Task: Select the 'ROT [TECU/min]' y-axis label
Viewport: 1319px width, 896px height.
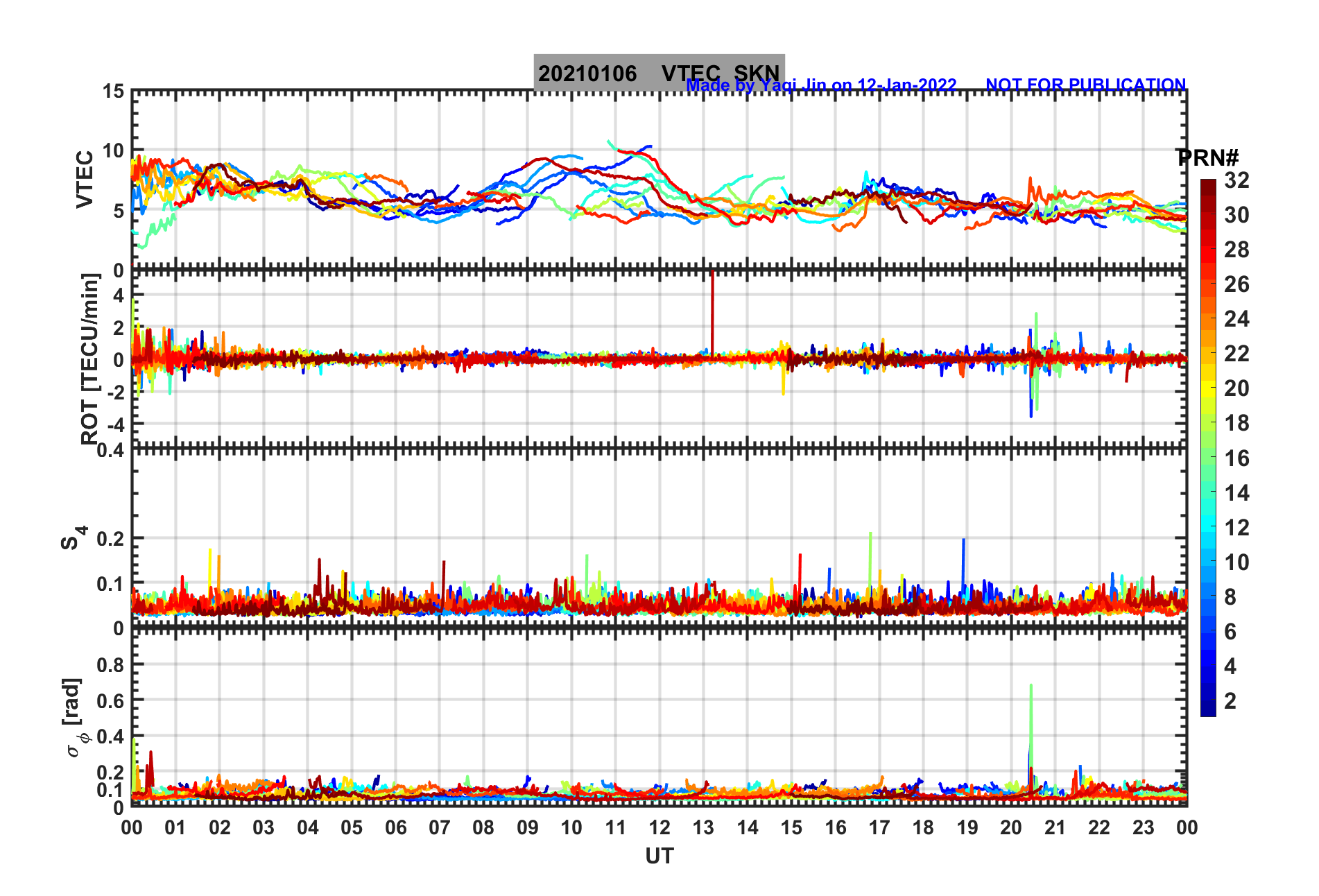Action: 90,359
